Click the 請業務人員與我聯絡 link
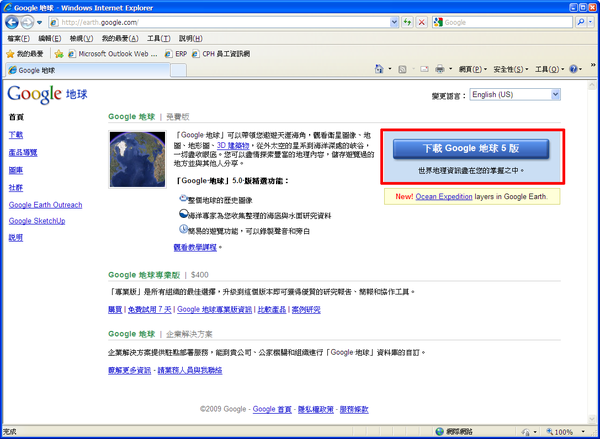This screenshot has height=439, width=600. (190, 370)
